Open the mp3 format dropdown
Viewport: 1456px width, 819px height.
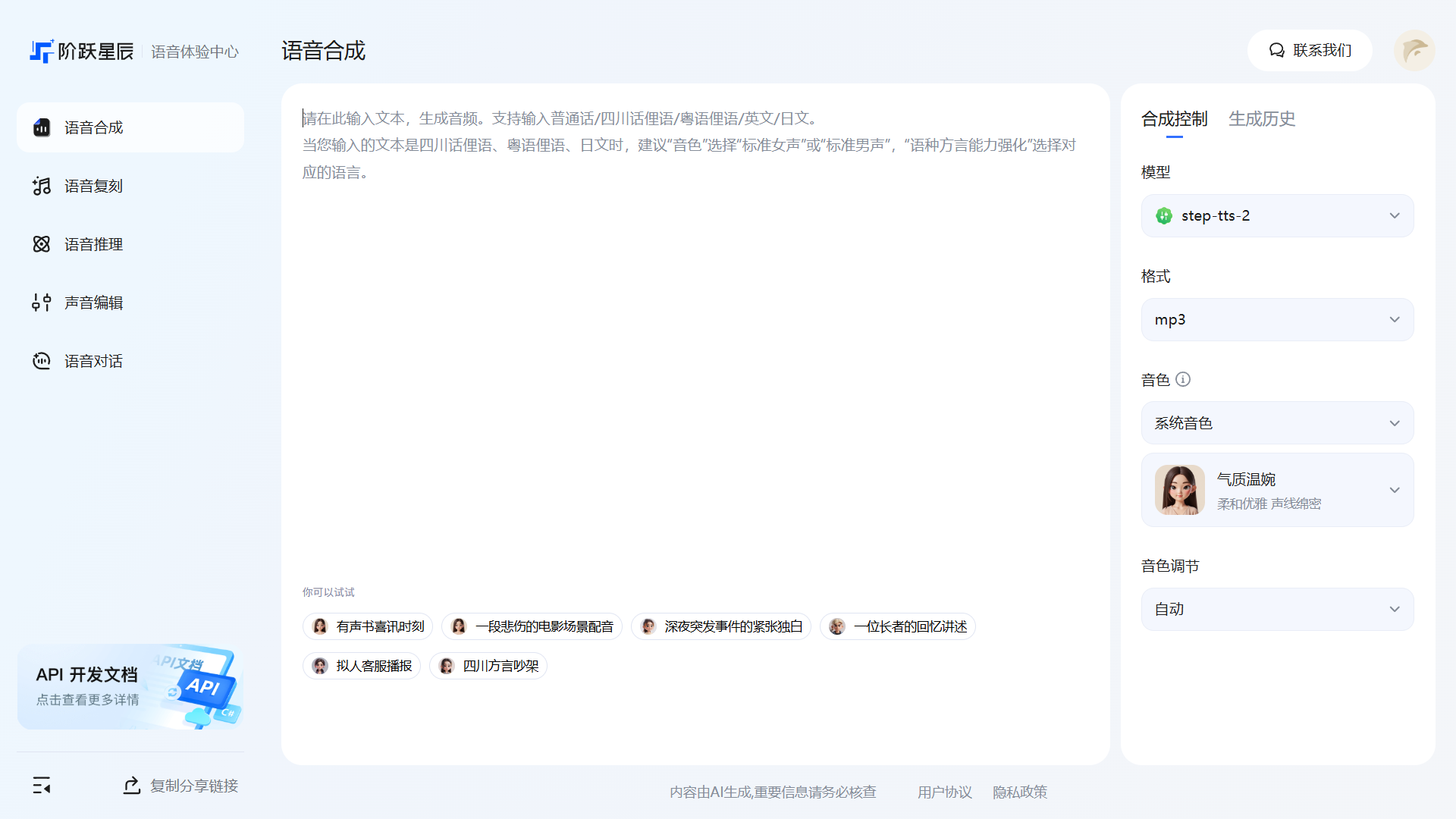point(1277,320)
